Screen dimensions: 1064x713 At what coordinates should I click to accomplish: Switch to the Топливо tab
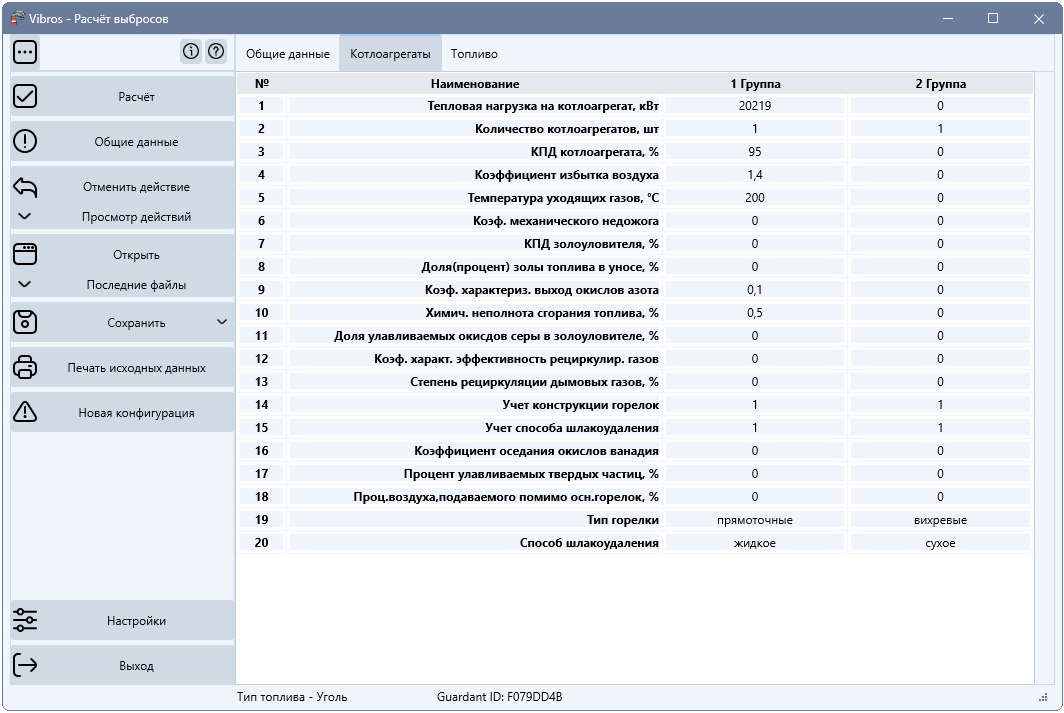pos(474,54)
